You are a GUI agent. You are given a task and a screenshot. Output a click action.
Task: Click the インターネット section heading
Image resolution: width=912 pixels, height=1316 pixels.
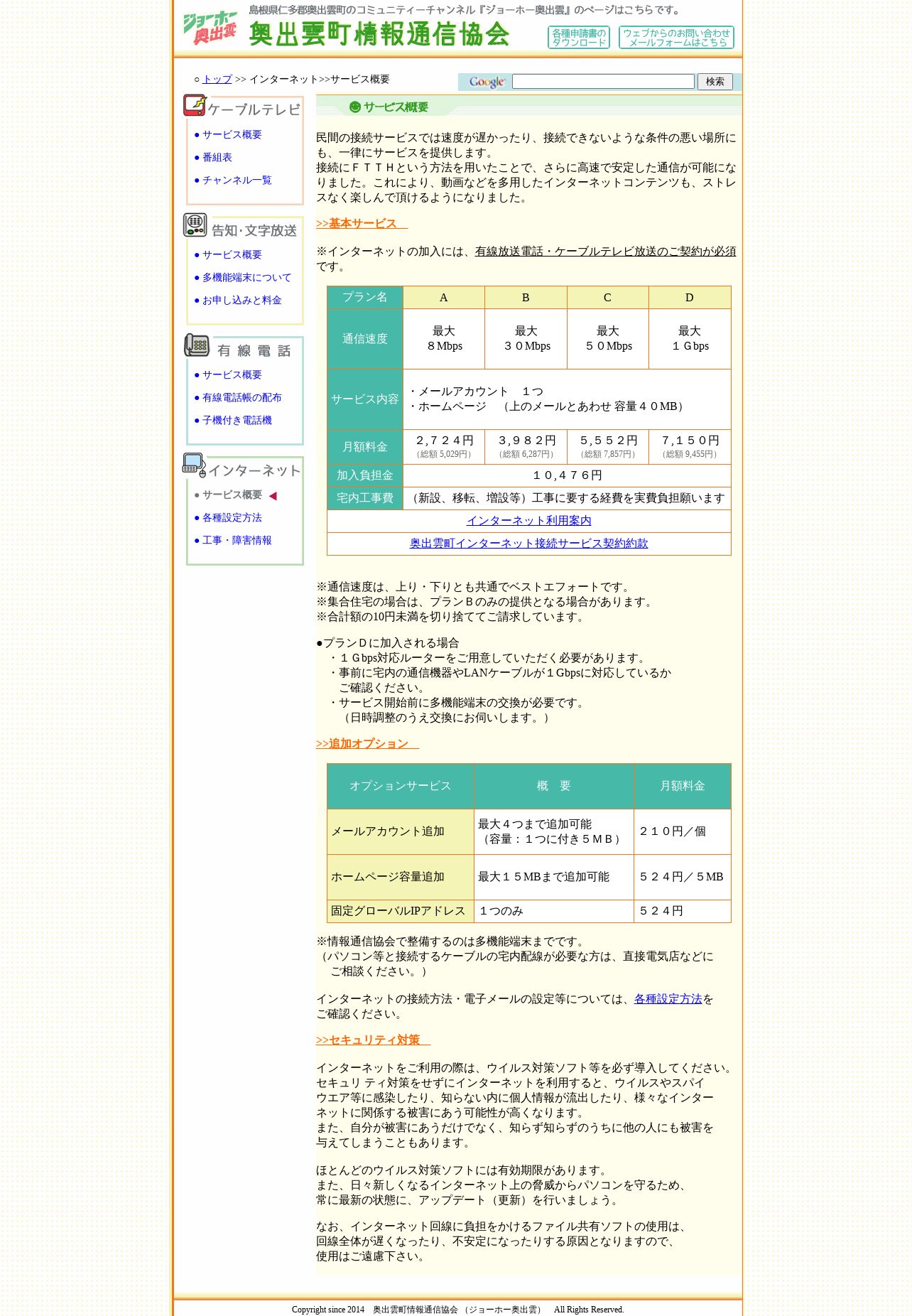[254, 471]
